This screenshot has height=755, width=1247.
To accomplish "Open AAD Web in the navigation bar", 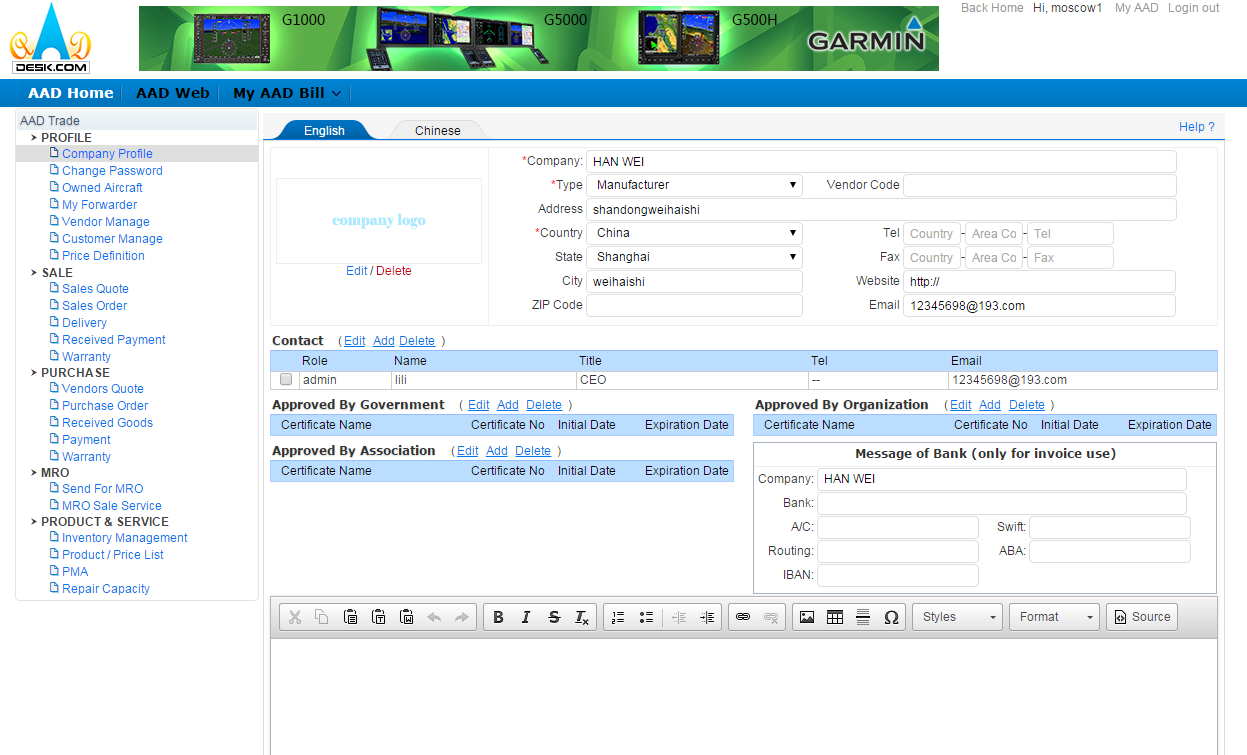I will click(x=173, y=93).
